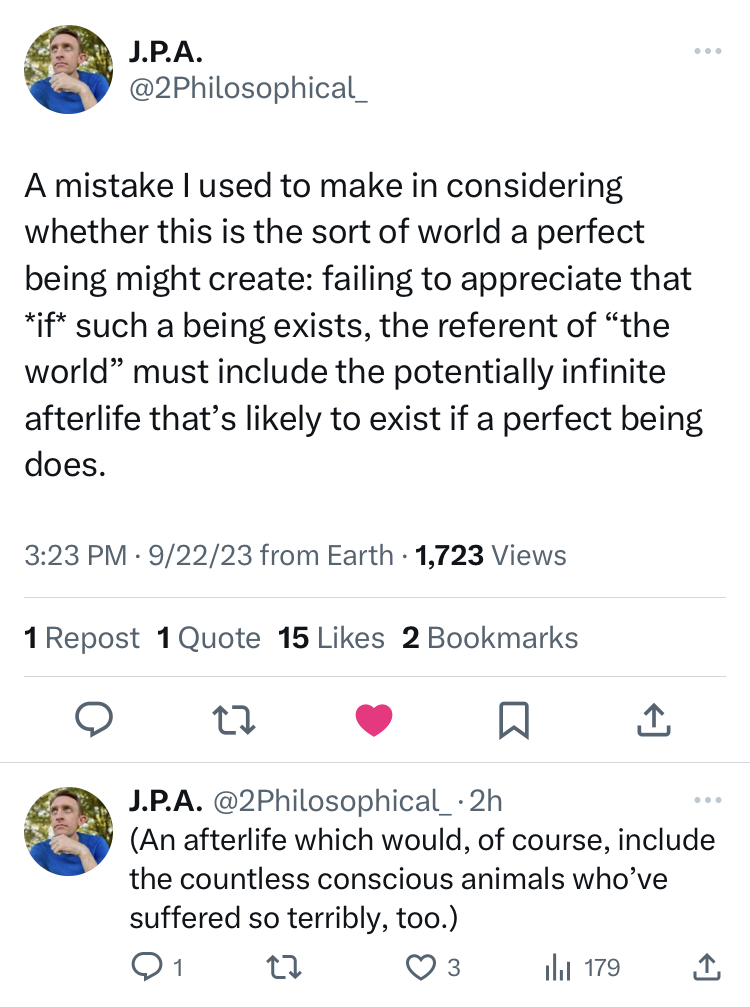Screen dimensions: 750x1008
Task: Open more options on reply tweet
Action: [707, 800]
